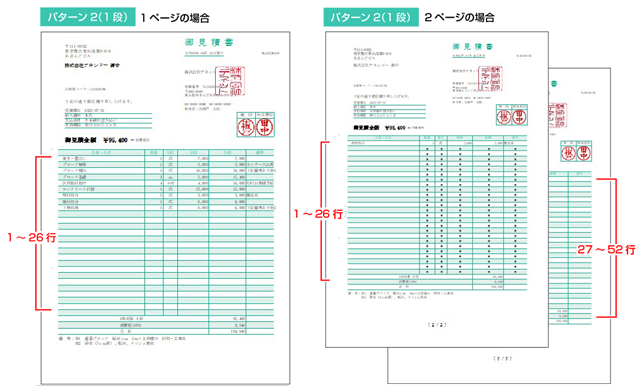Click the partially hidden red seal on the back page
The height and width of the screenshot is (387, 640).
pyautogui.click(x=558, y=115)
